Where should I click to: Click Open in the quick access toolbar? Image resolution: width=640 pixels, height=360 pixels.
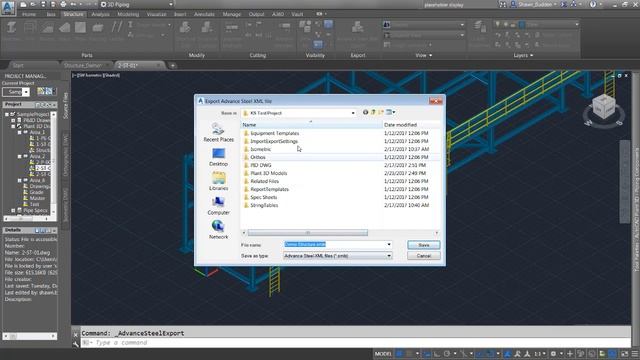(33, 4)
